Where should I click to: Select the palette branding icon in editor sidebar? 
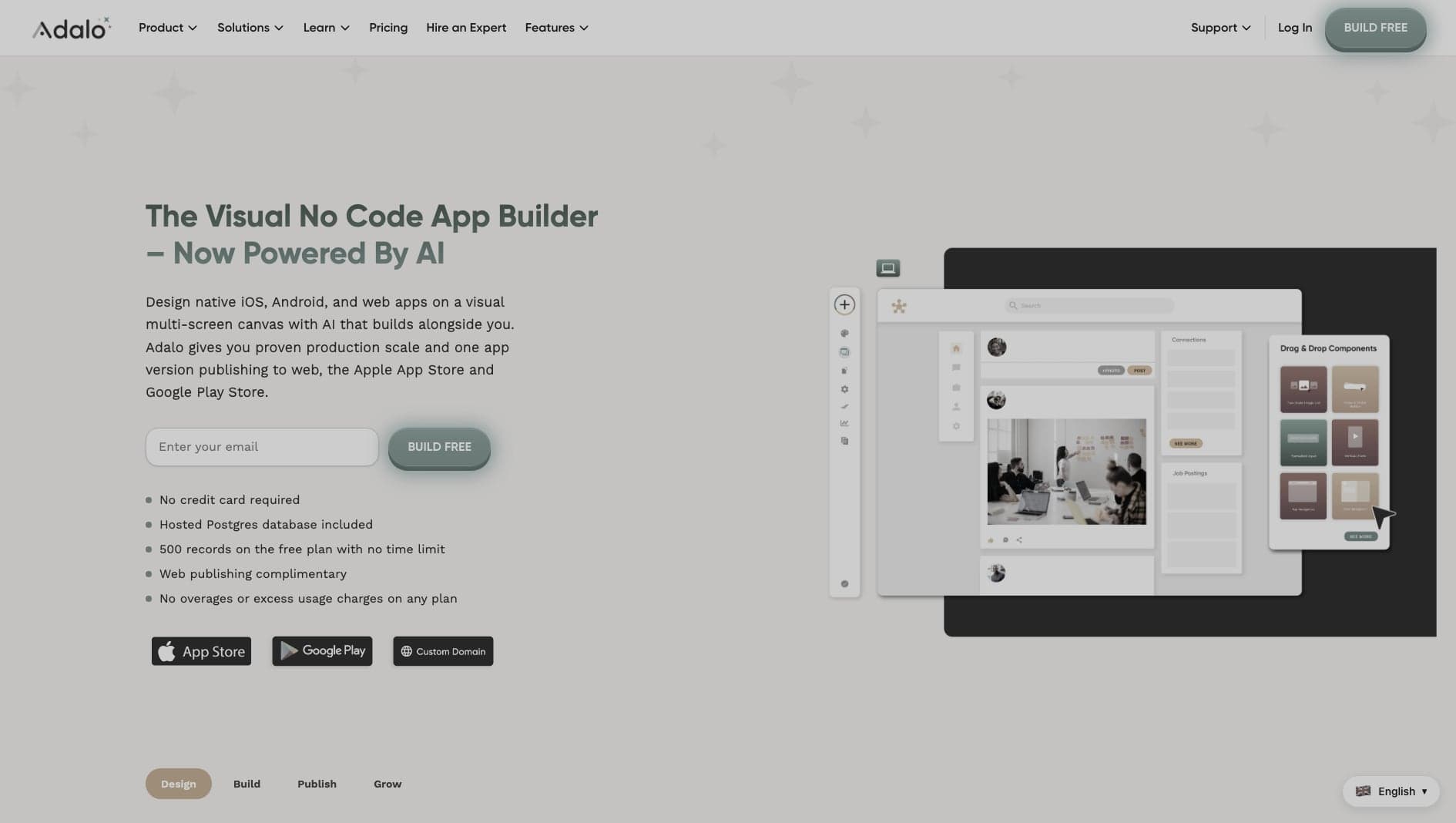(844, 334)
